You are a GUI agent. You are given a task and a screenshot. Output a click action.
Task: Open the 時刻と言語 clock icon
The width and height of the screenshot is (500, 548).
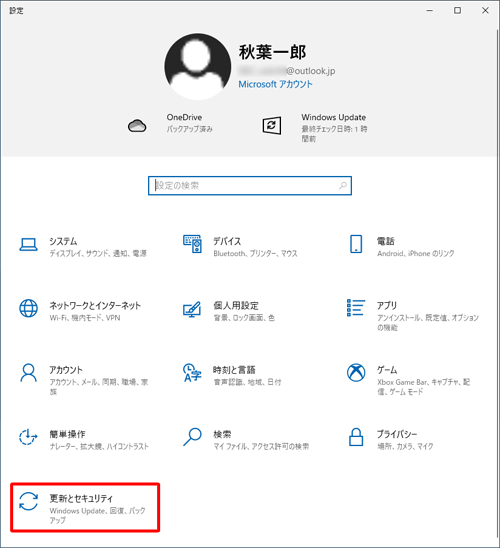tap(192, 373)
